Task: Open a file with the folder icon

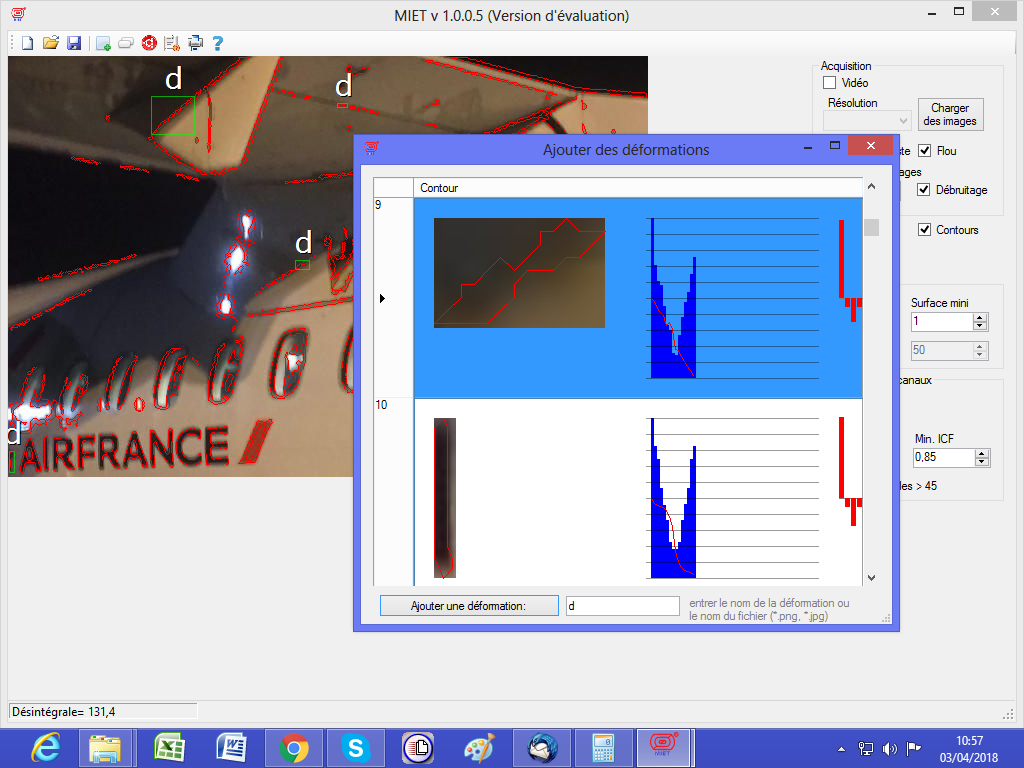Action: [51, 43]
